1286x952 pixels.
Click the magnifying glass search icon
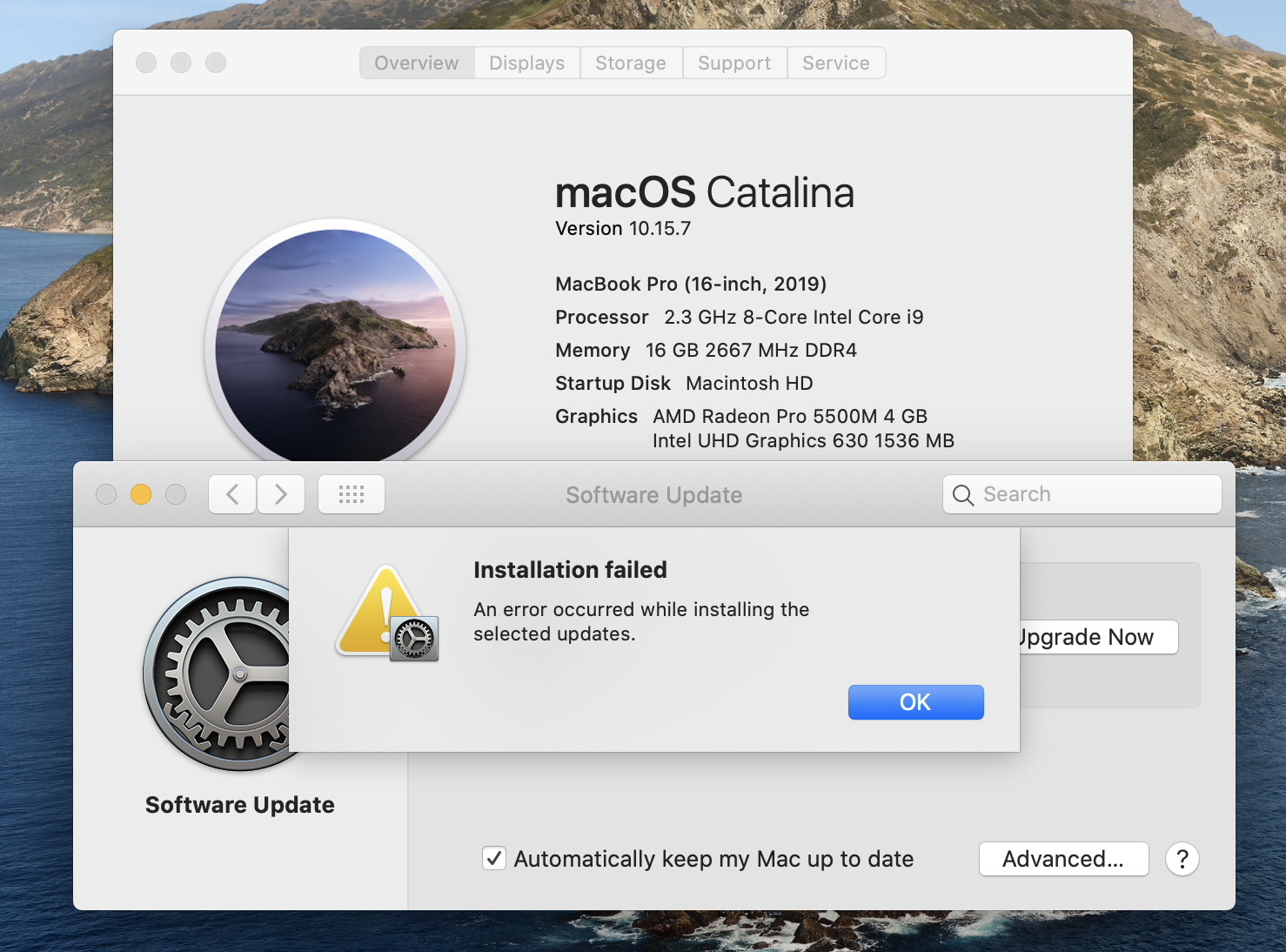pyautogui.click(x=963, y=495)
